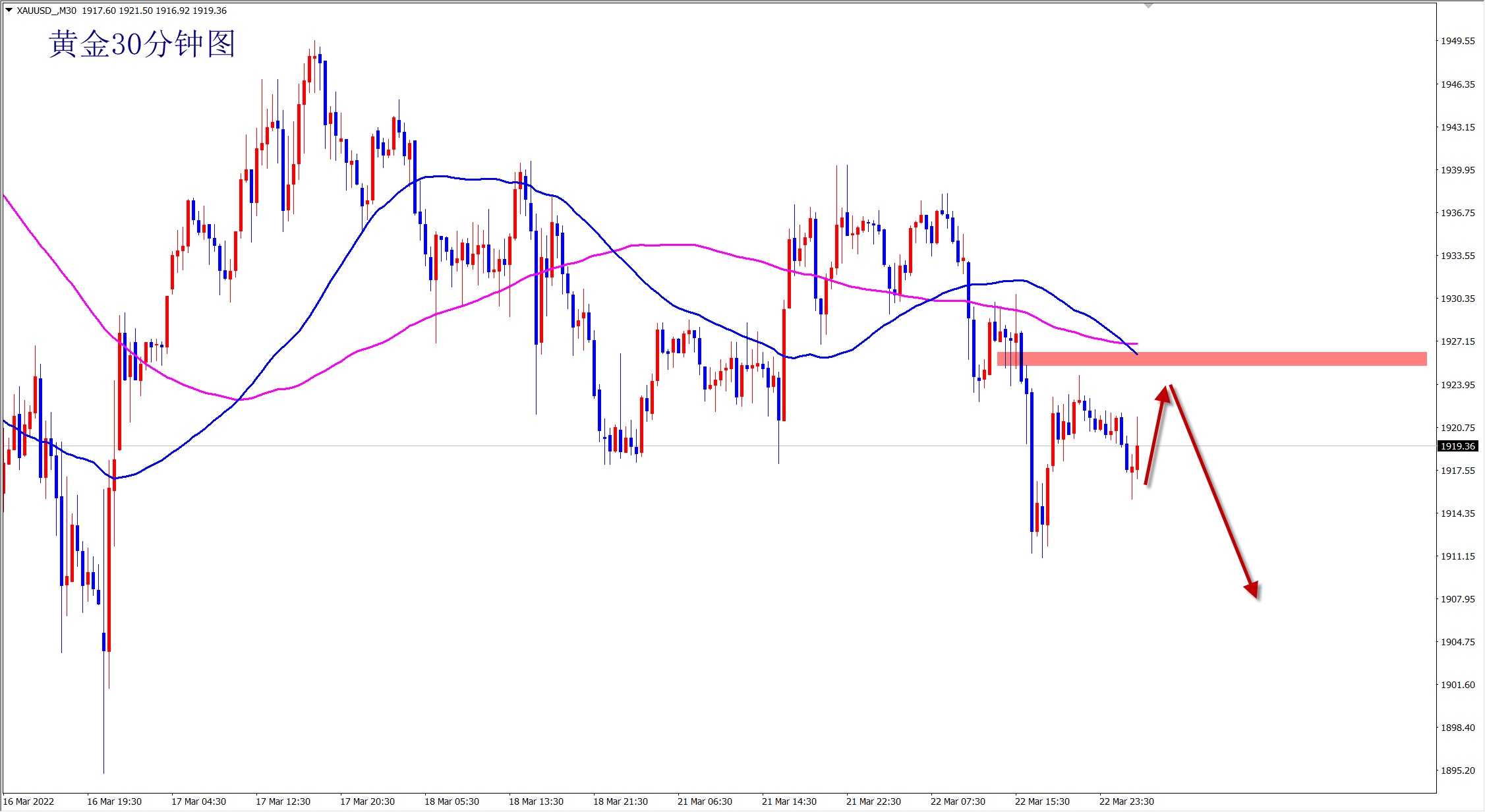Click the triangle dropdown beside XAUUSD symbol

pos(9,10)
